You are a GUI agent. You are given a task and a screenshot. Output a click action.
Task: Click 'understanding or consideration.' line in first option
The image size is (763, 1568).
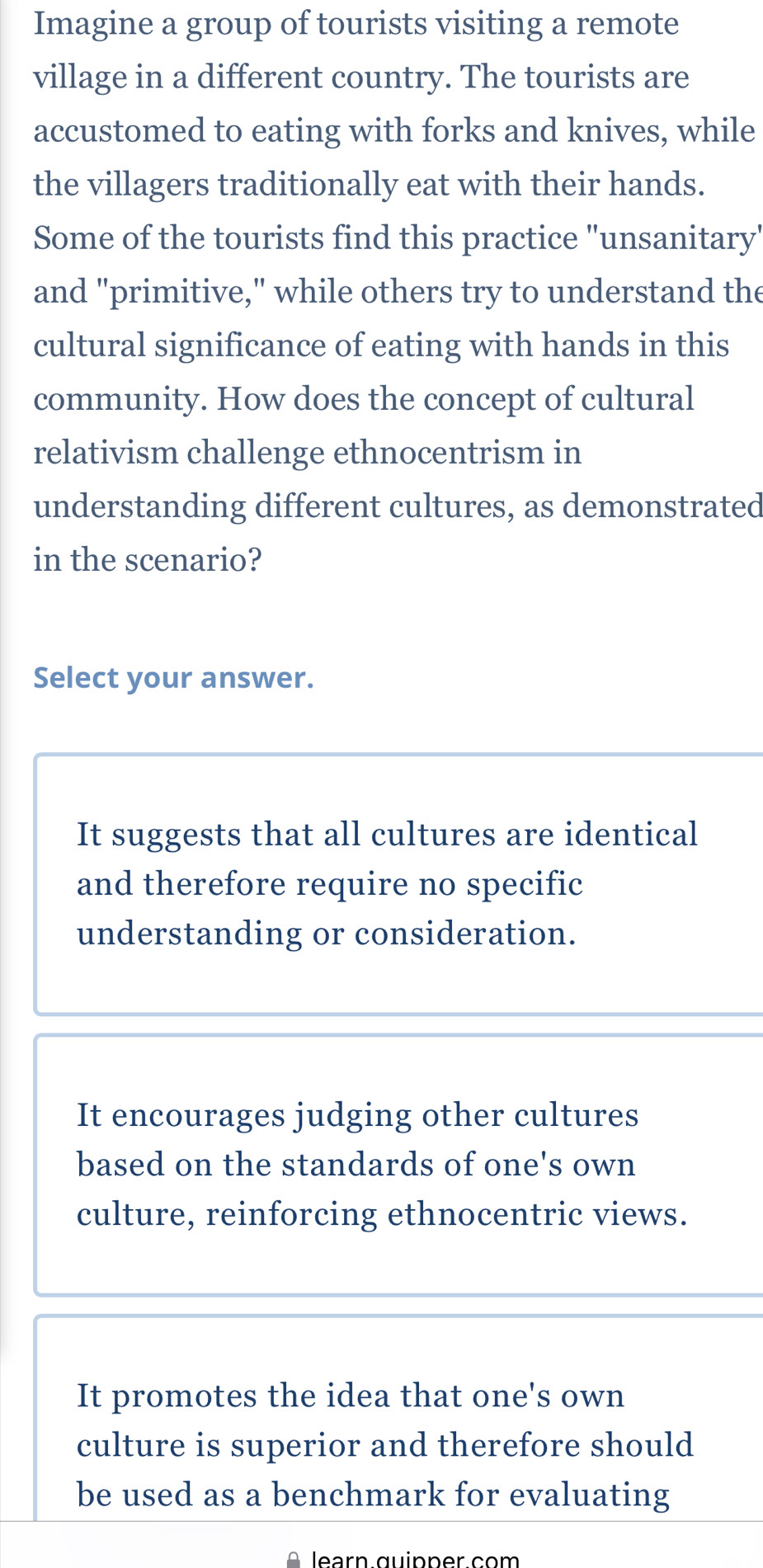point(327,934)
